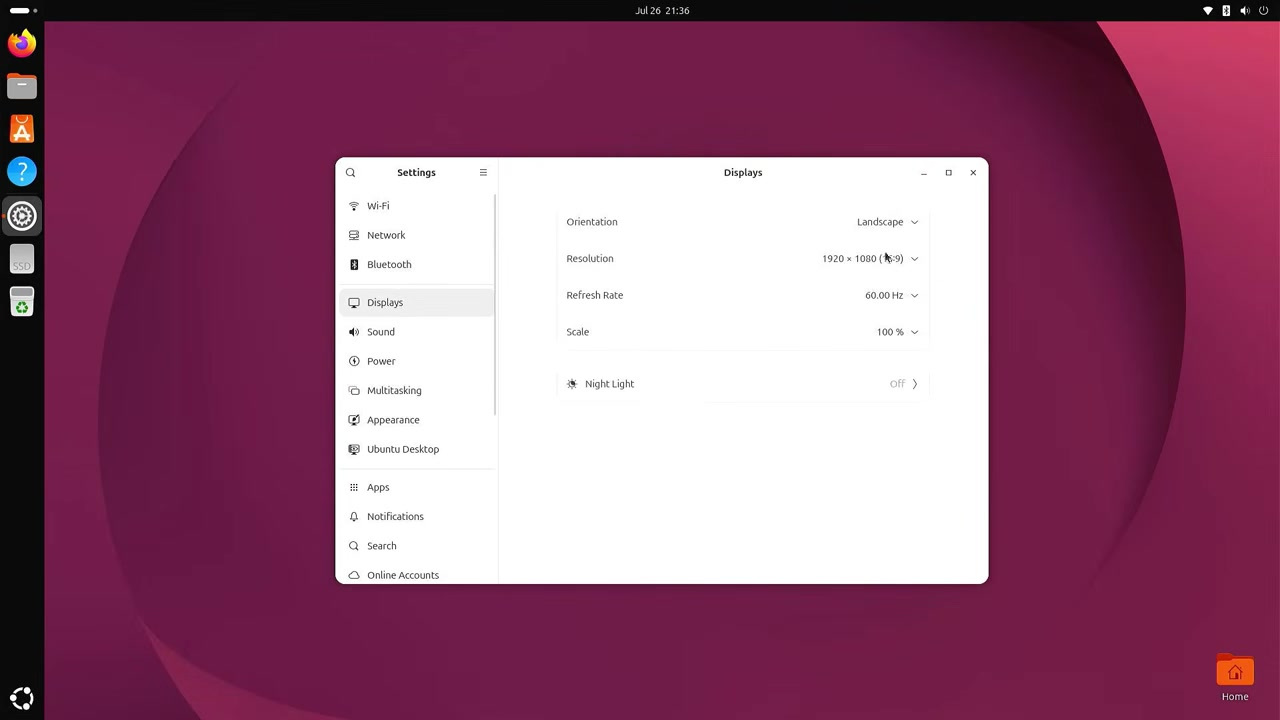Viewport: 1280px width, 720px height.
Task: Click the top bar Bluetooth indicator
Action: point(1226,10)
